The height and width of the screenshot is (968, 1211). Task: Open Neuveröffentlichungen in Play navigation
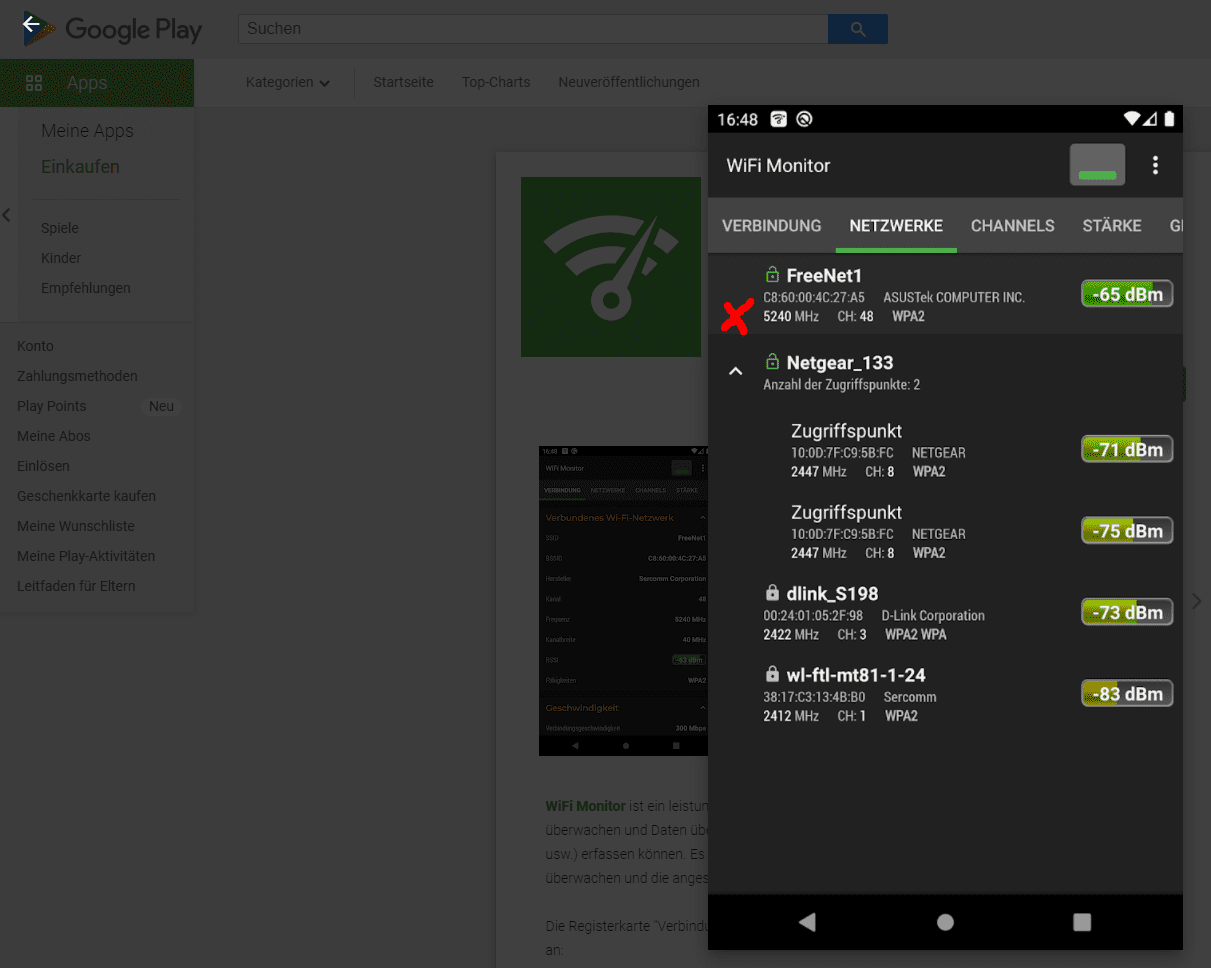pos(629,82)
